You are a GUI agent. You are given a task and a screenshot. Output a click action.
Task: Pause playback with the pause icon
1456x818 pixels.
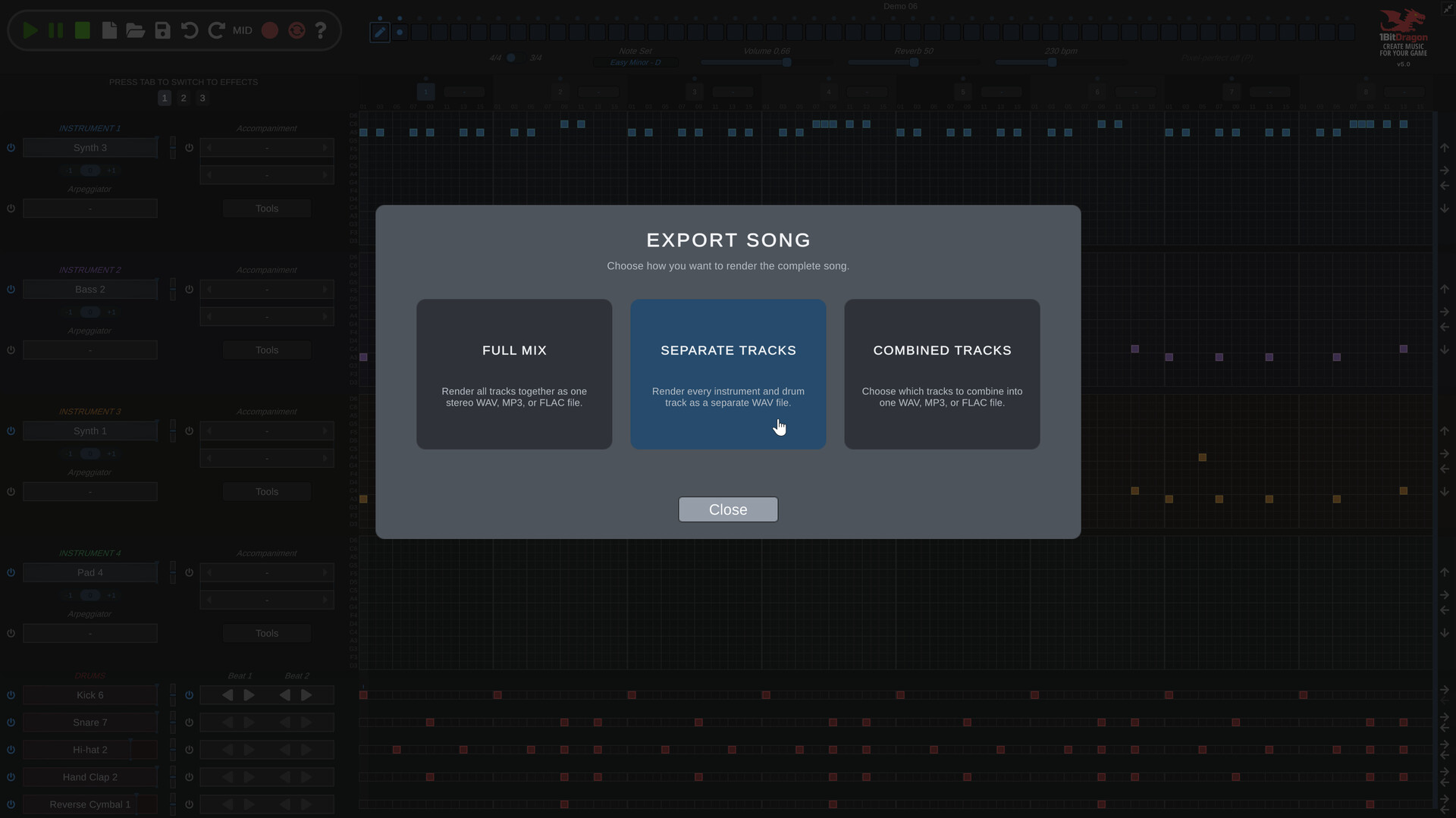coord(56,30)
